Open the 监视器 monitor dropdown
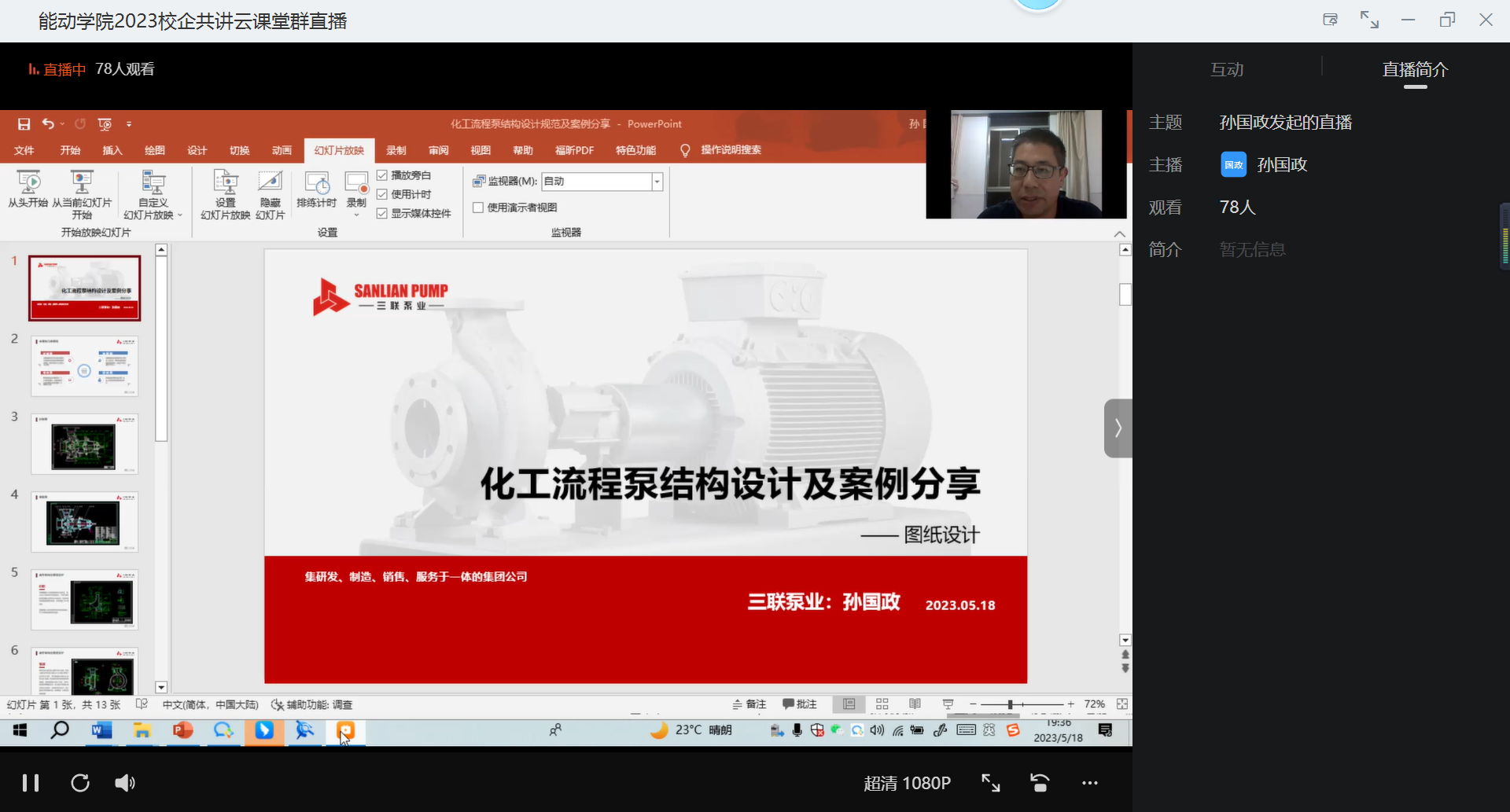This screenshot has width=1510, height=812. [x=657, y=182]
